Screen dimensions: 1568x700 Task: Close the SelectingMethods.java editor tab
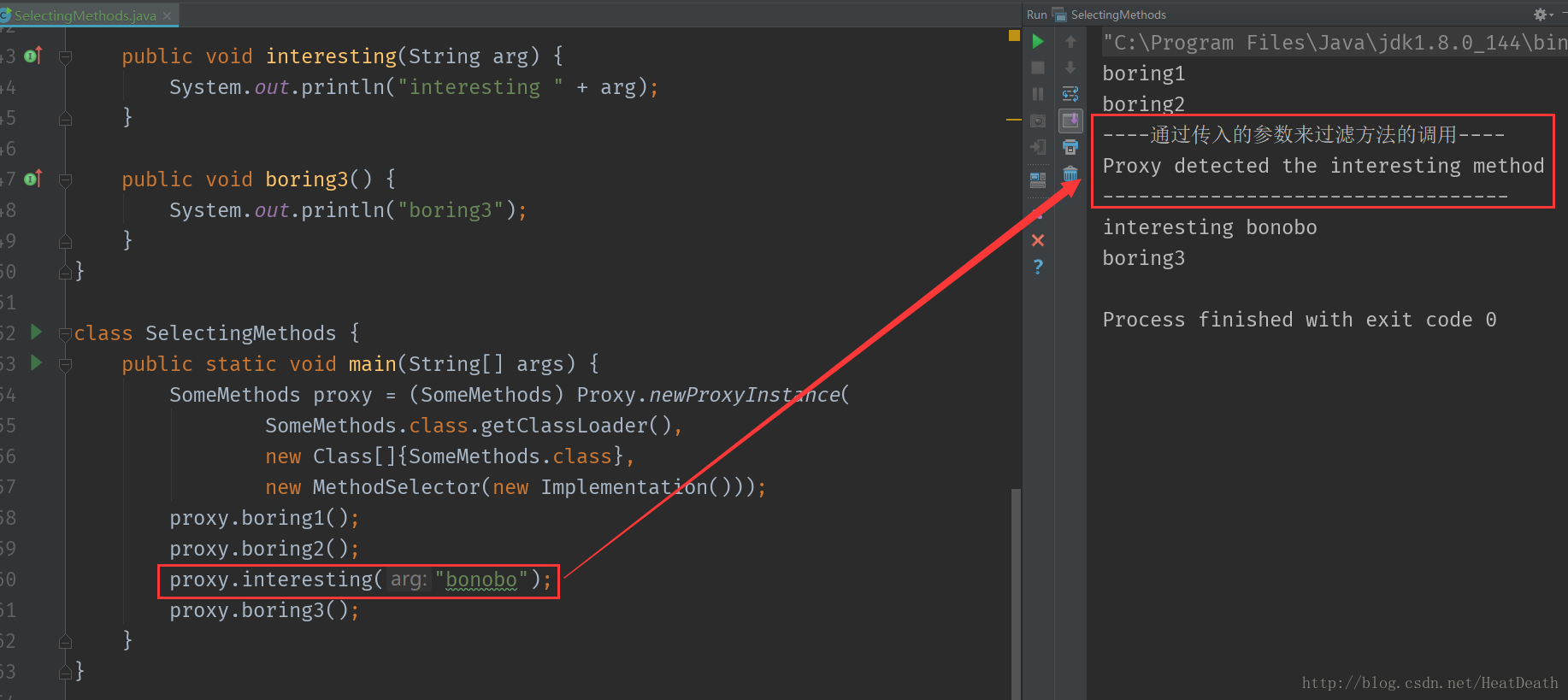167,15
